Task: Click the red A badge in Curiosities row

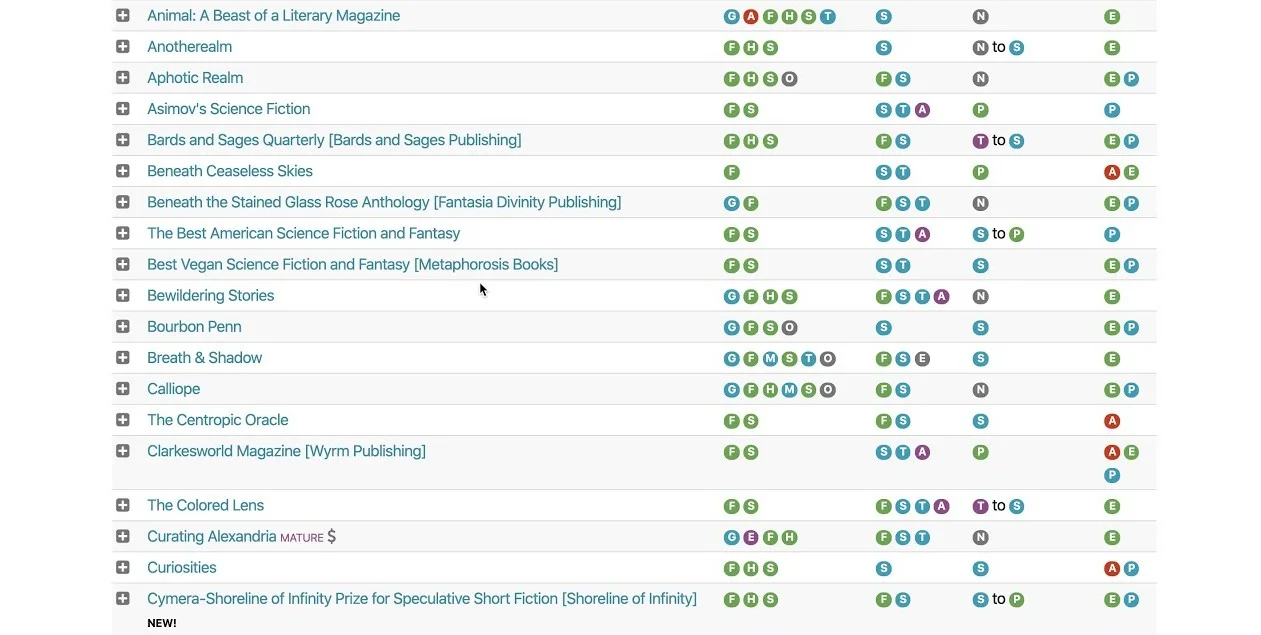Action: [x=1111, y=569]
